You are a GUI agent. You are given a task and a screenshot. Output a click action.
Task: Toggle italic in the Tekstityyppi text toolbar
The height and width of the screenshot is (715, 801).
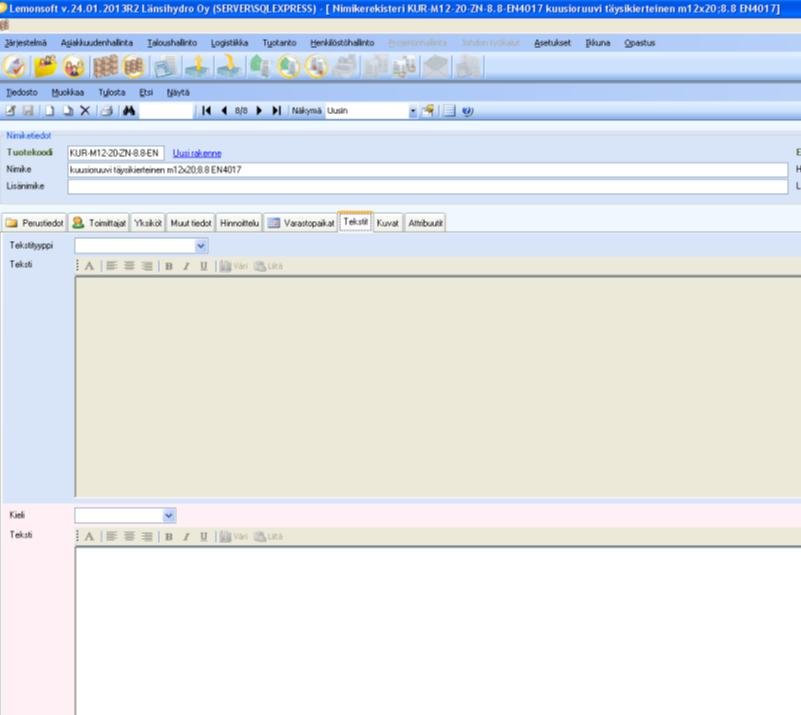tap(186, 266)
